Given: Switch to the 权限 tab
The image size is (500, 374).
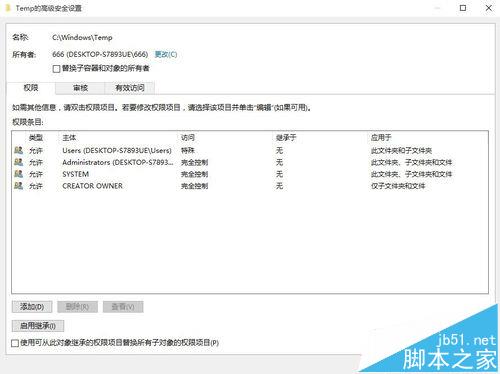Looking at the screenshot, I should [31, 88].
